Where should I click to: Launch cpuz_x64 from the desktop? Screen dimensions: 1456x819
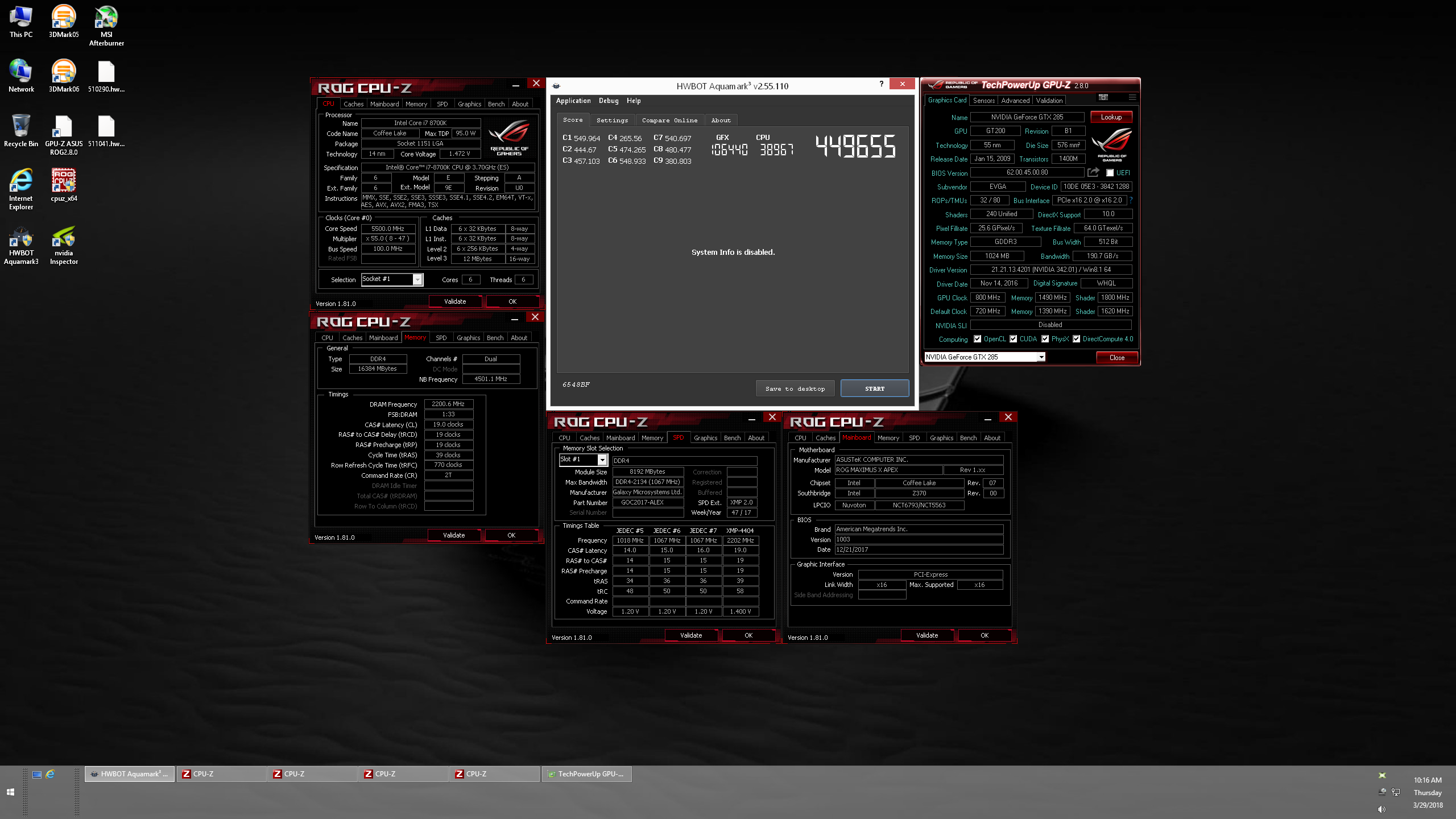(x=64, y=185)
